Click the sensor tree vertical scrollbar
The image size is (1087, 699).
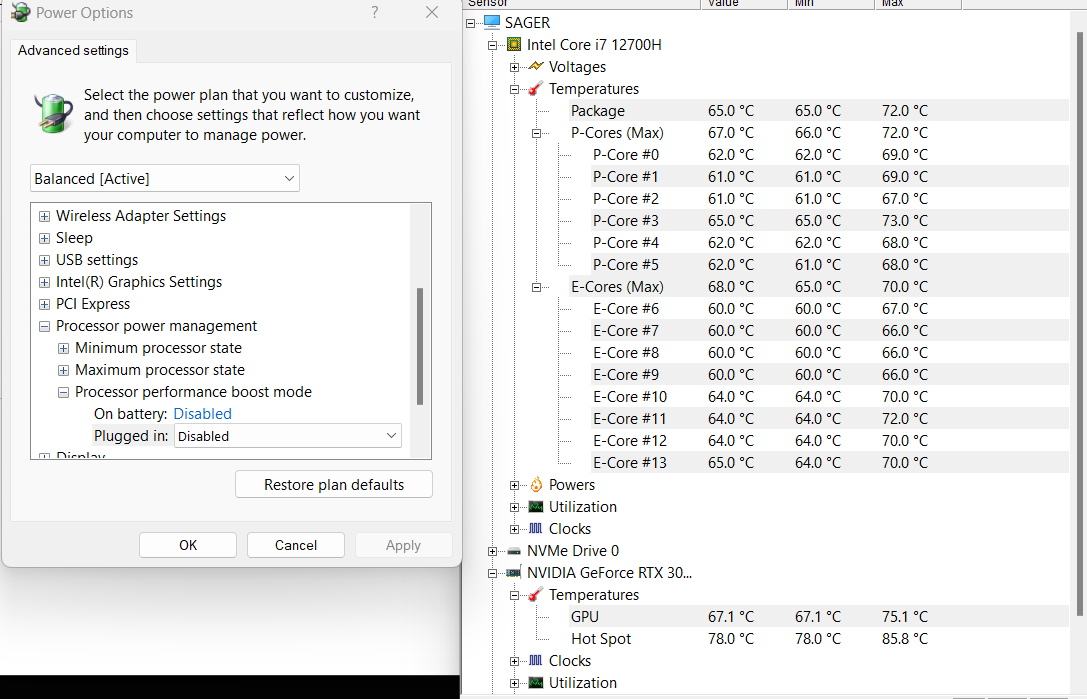coord(1079,325)
